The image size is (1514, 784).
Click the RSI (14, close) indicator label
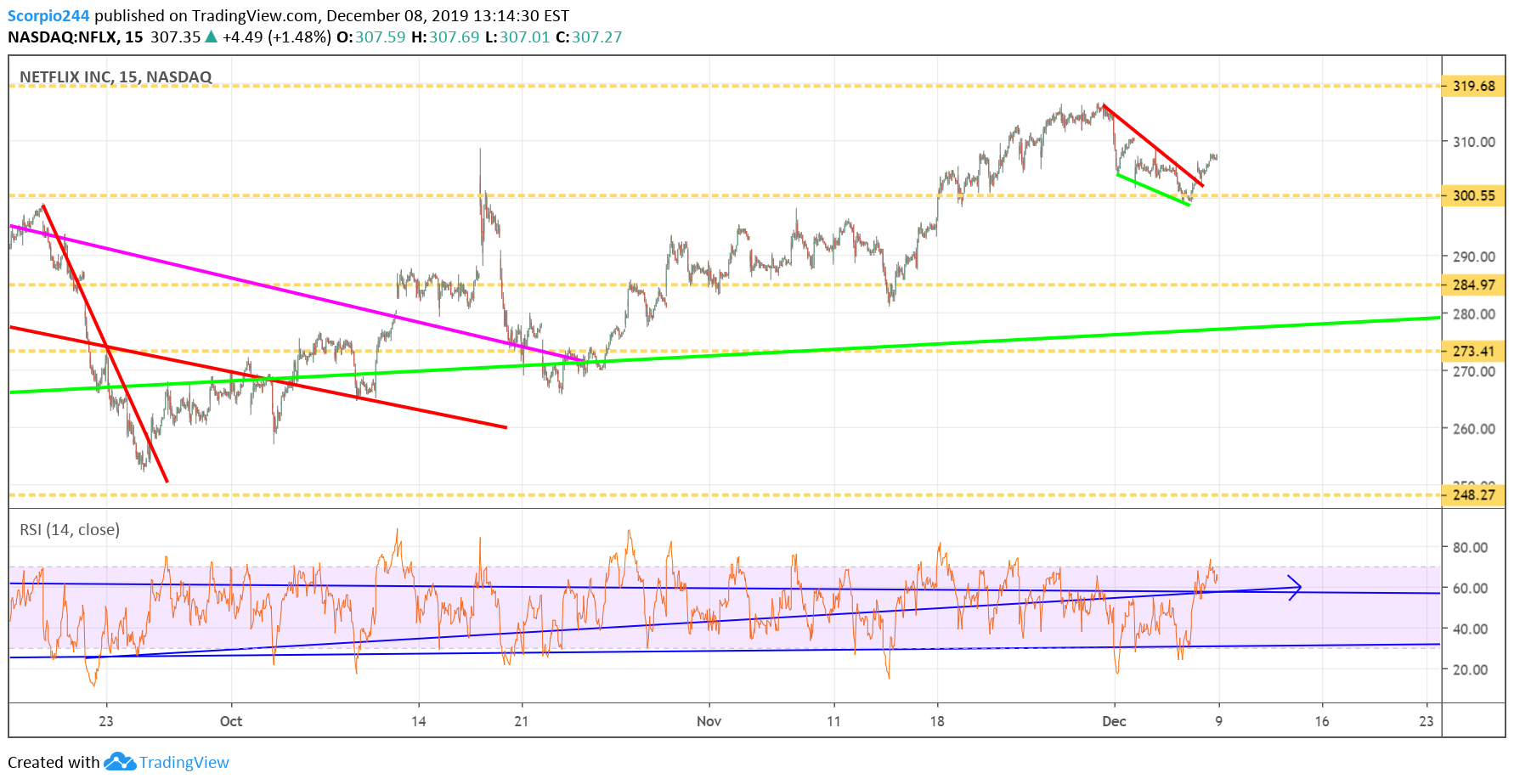70,529
